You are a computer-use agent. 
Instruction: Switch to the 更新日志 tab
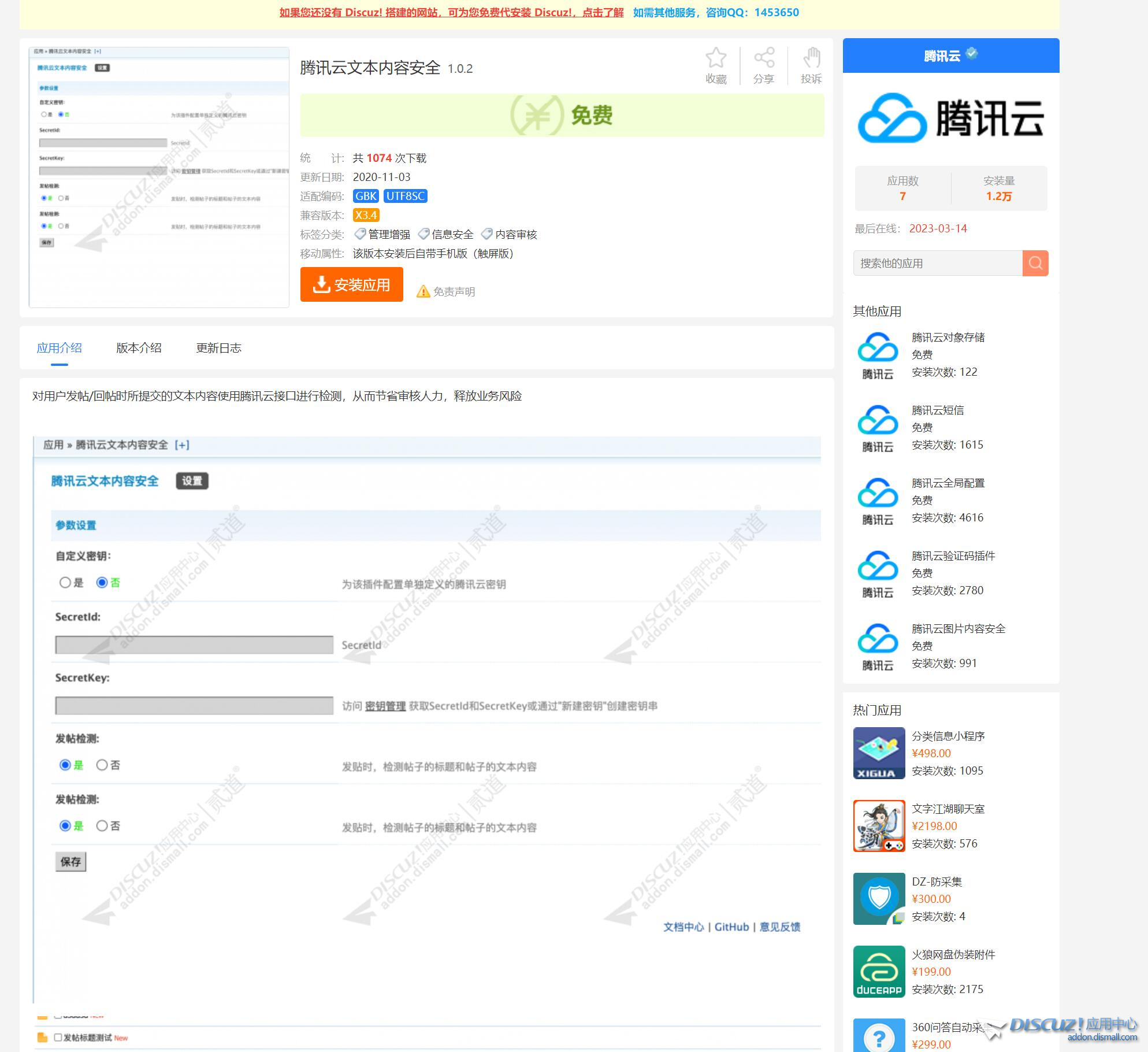(218, 348)
